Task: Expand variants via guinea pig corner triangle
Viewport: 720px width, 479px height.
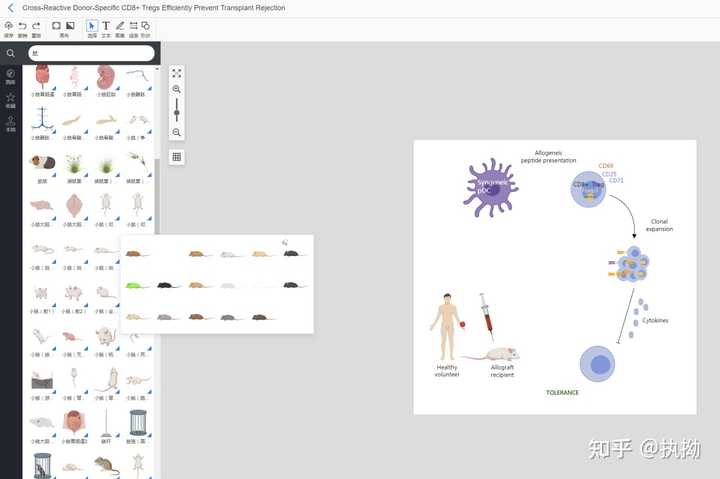Action: [x=54, y=175]
